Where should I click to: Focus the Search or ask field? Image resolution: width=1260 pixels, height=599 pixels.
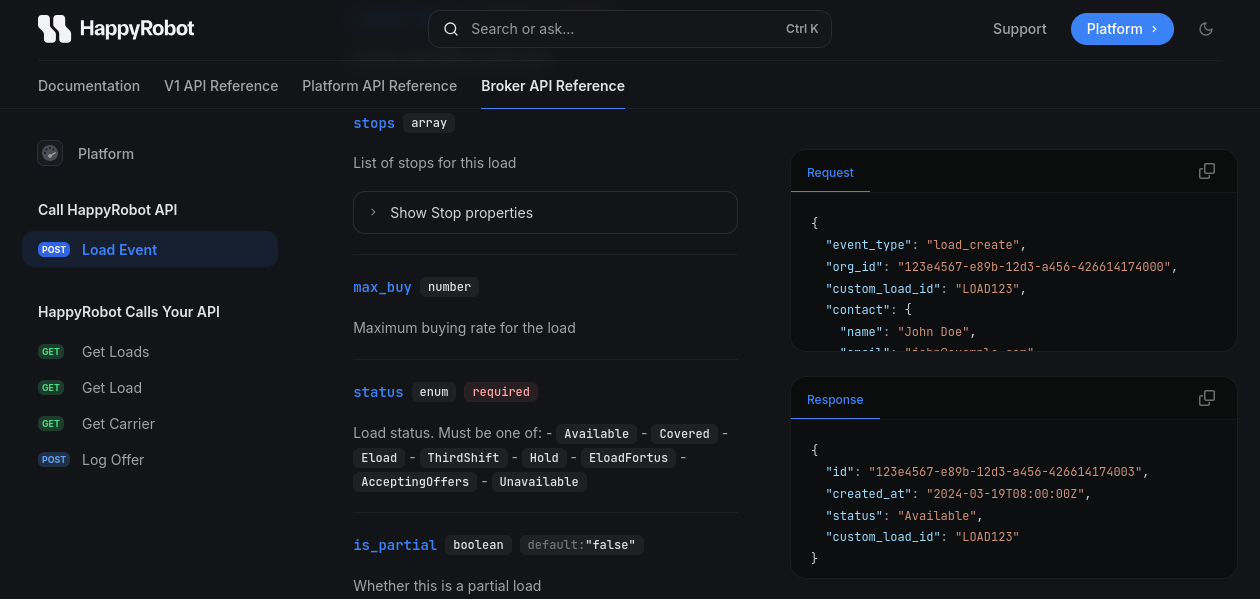[630, 29]
